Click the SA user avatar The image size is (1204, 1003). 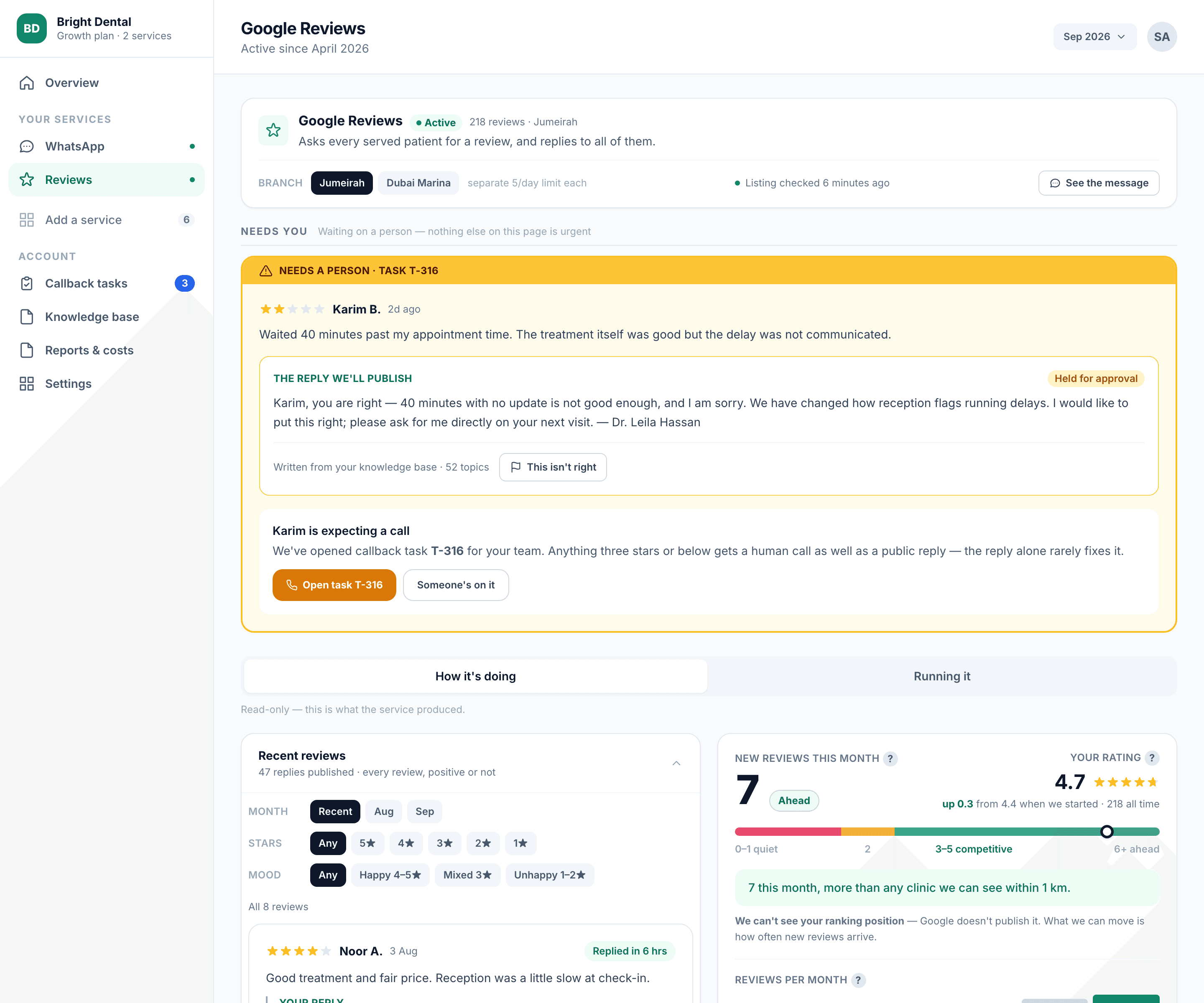click(1162, 37)
